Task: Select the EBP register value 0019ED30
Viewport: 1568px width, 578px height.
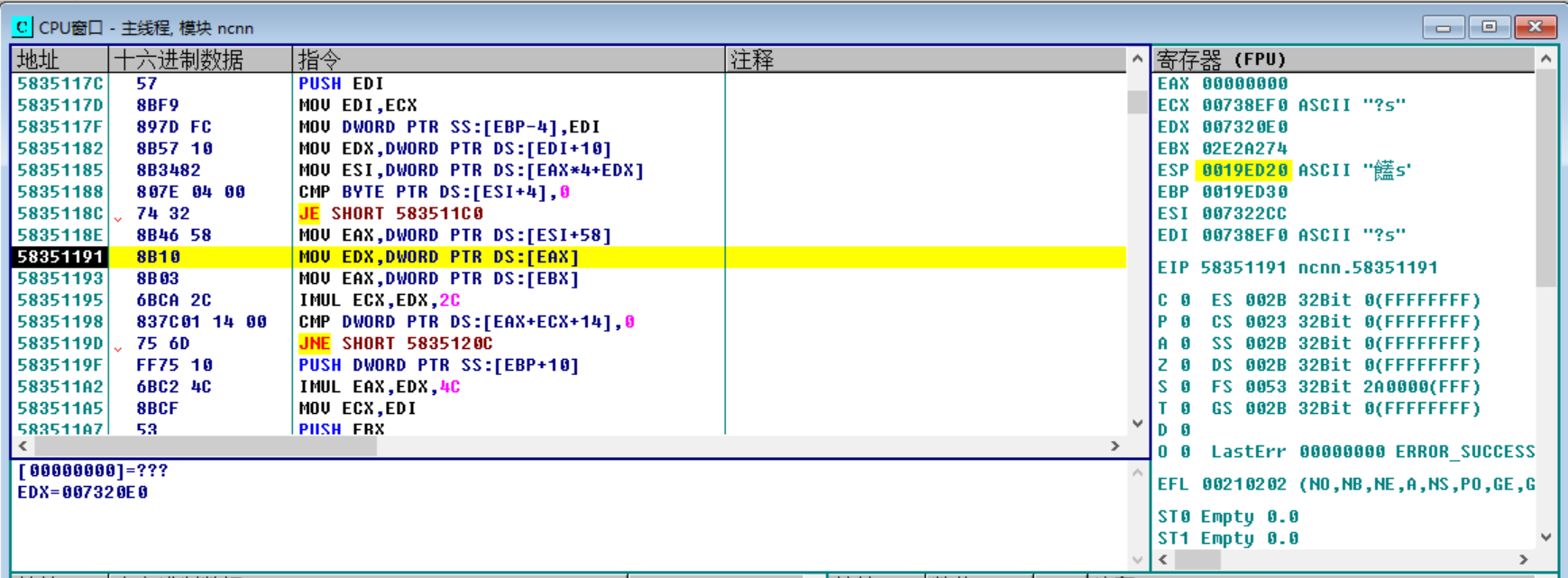Action: point(1244,192)
